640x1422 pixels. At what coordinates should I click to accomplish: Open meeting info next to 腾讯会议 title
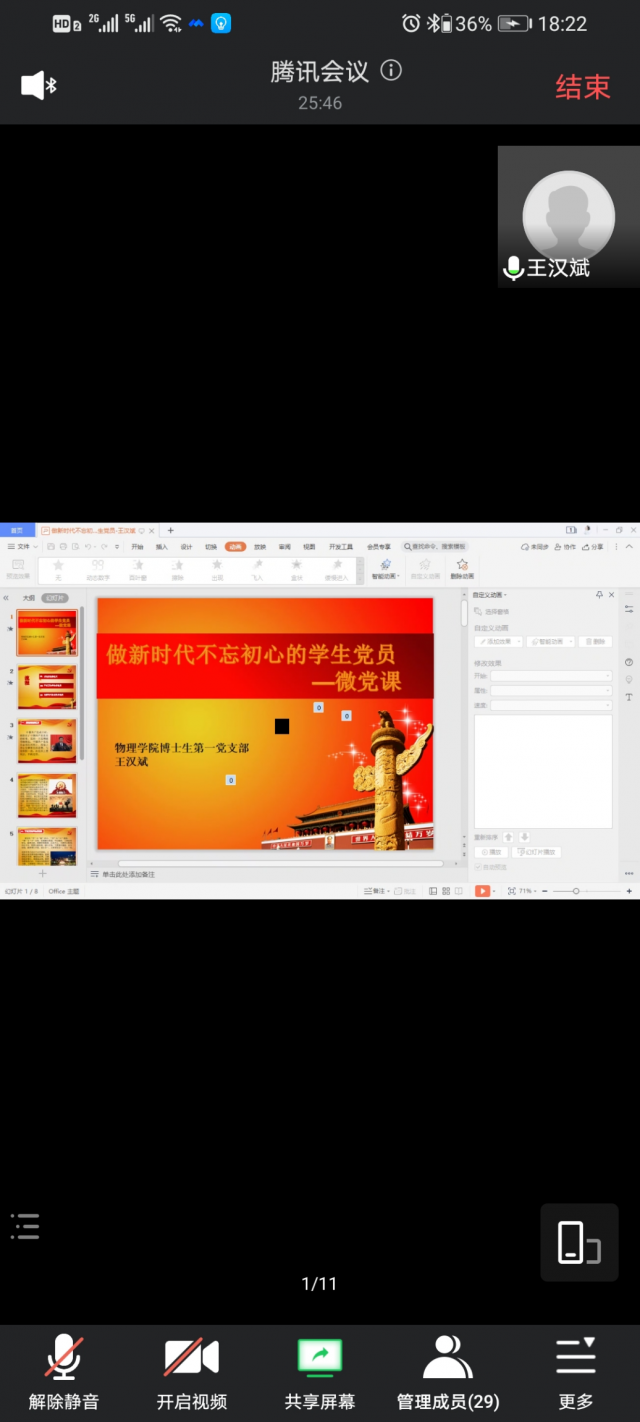point(392,71)
